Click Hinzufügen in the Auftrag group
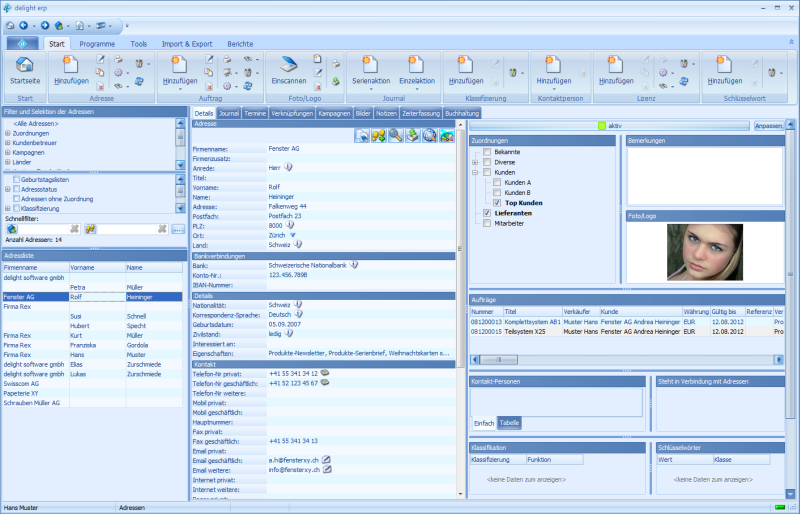 pyautogui.click(x=180, y=70)
